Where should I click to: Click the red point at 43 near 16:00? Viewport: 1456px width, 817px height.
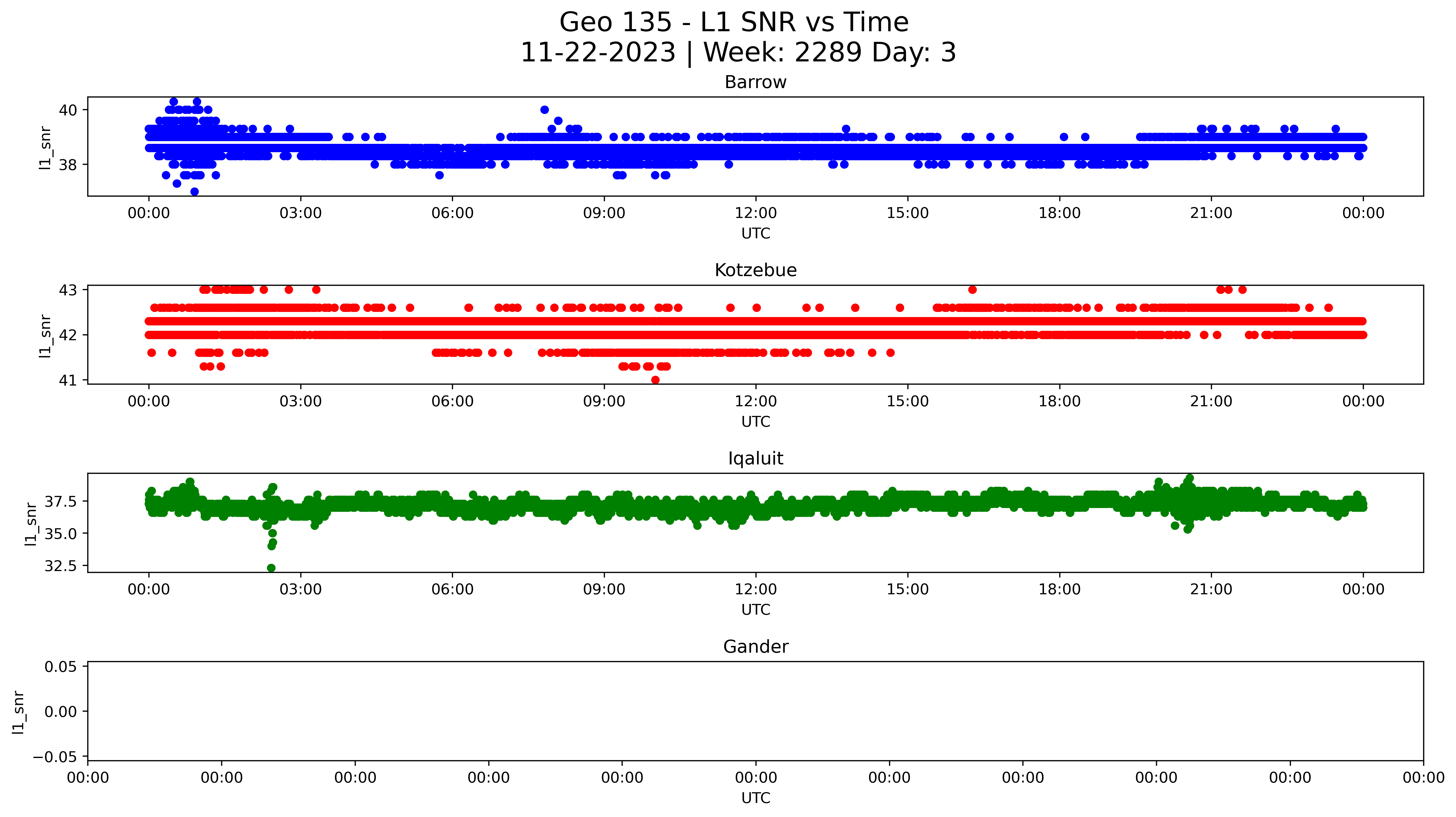click(972, 290)
